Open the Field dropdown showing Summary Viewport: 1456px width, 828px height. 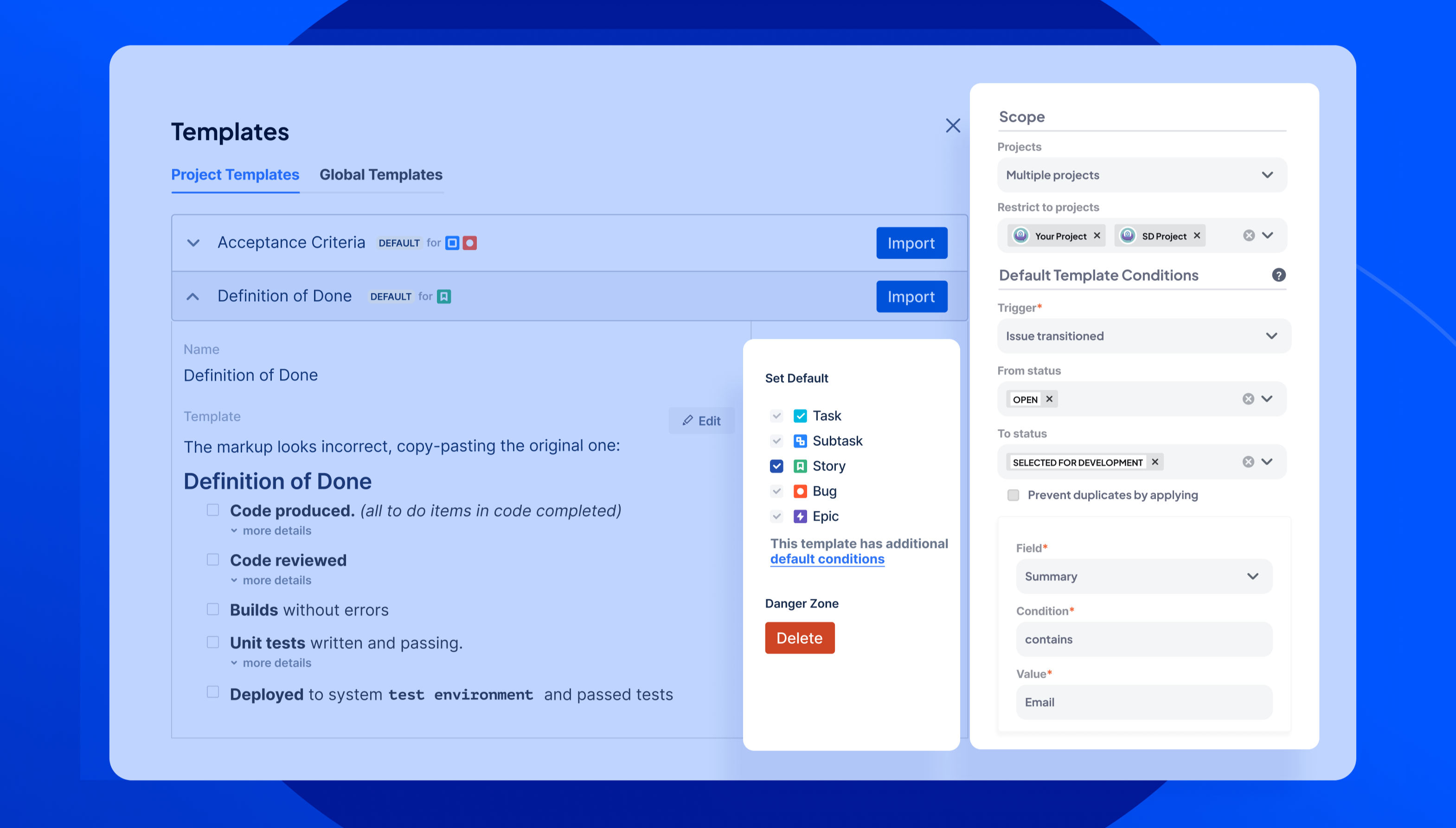click(x=1144, y=577)
